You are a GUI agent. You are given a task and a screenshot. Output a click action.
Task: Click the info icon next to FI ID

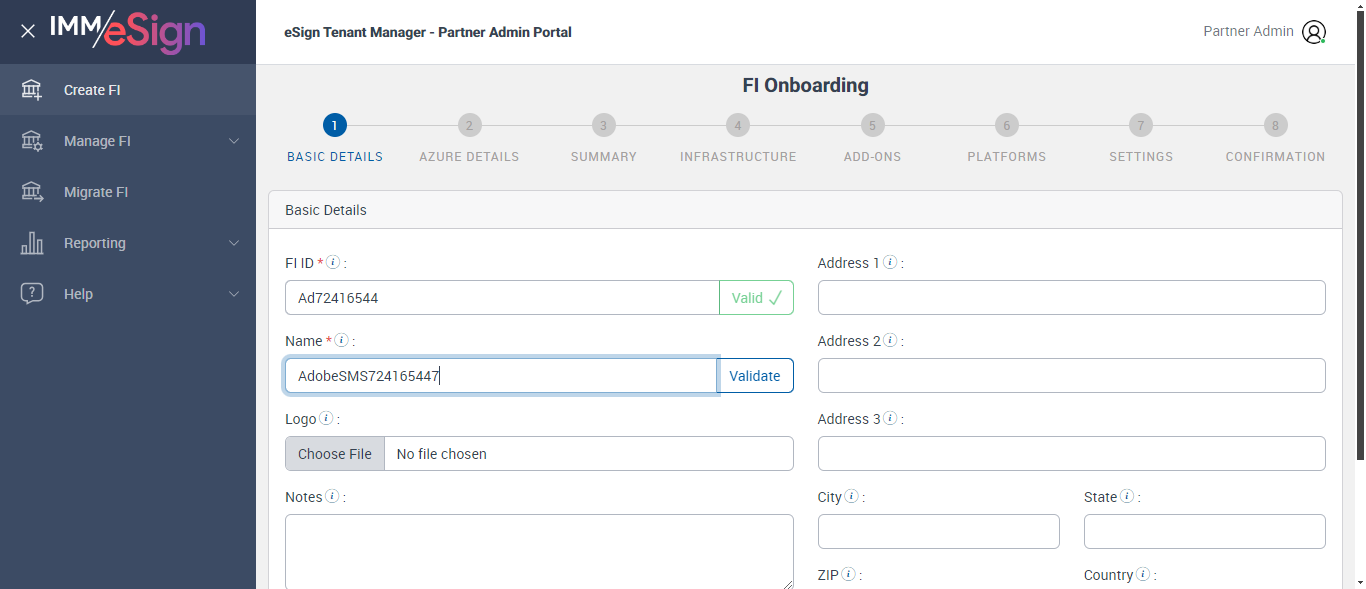334,263
